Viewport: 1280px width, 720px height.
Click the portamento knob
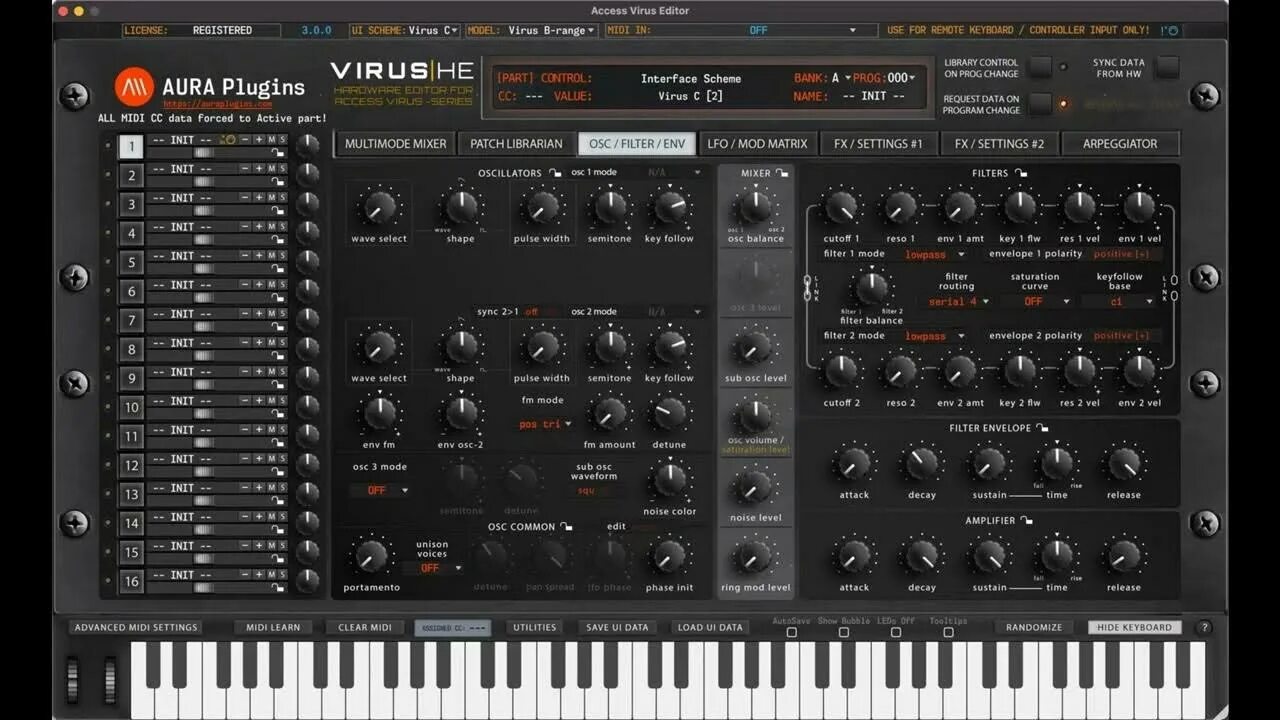pyautogui.click(x=371, y=557)
